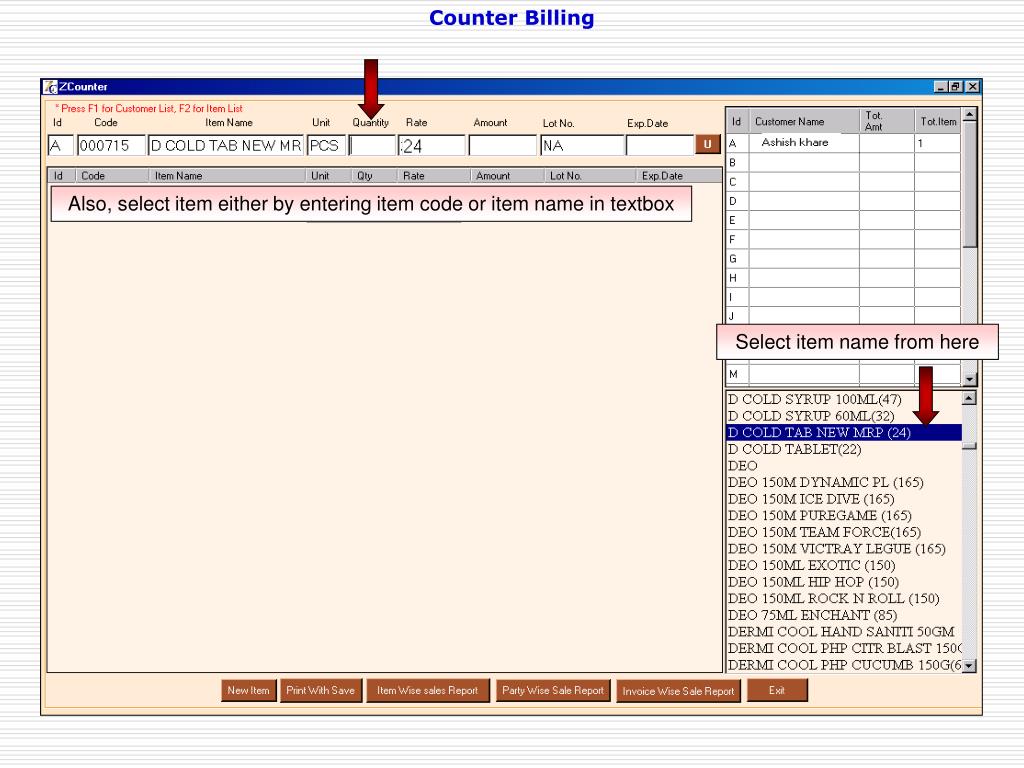The width and height of the screenshot is (1024, 768).
Task: Select item D COLD SYRUP 100ML(47)
Action: pos(844,399)
